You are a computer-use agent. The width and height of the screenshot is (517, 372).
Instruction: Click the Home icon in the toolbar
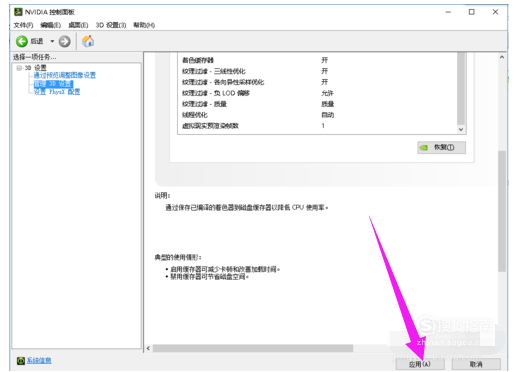click(88, 41)
